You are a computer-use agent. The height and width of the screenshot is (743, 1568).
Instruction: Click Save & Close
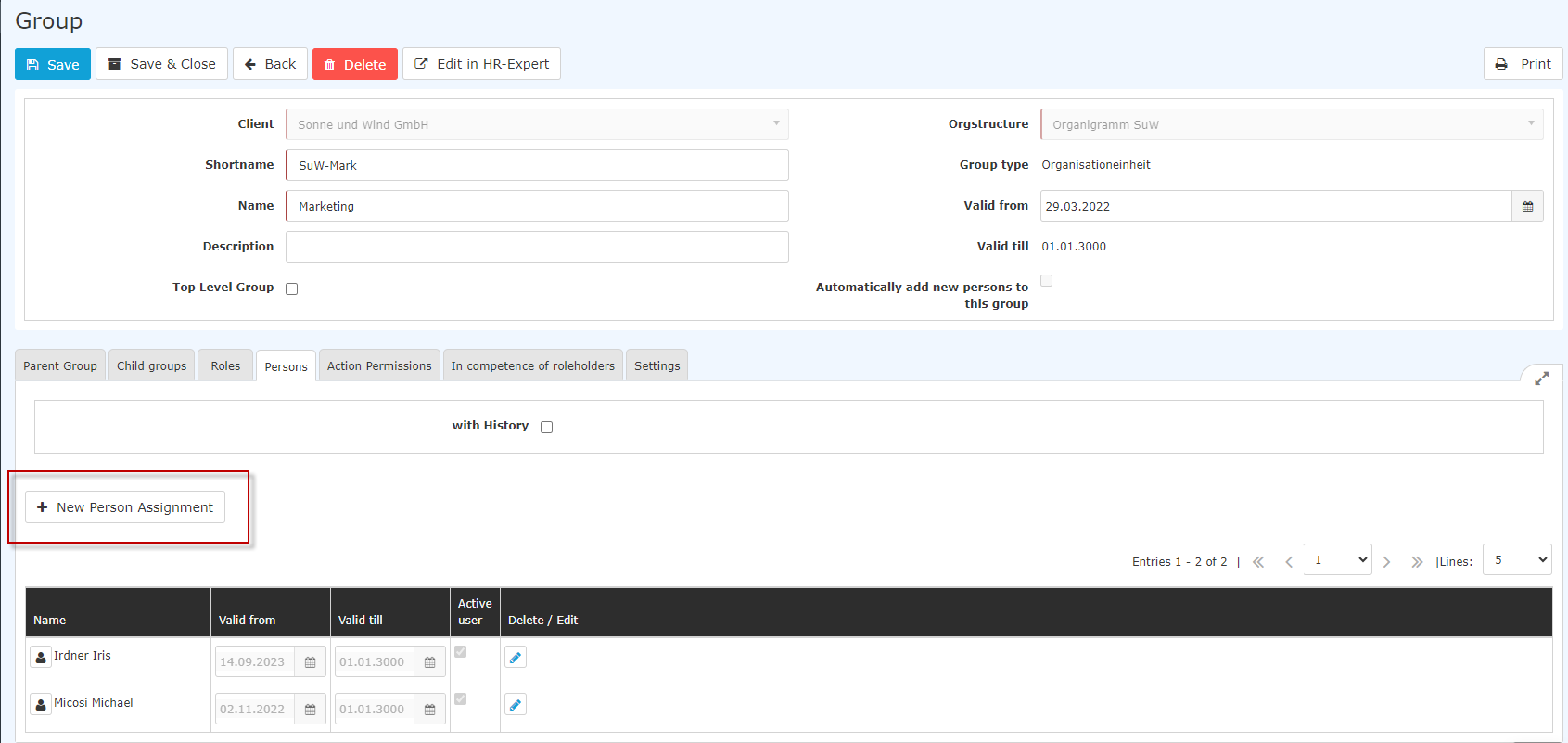tap(161, 64)
